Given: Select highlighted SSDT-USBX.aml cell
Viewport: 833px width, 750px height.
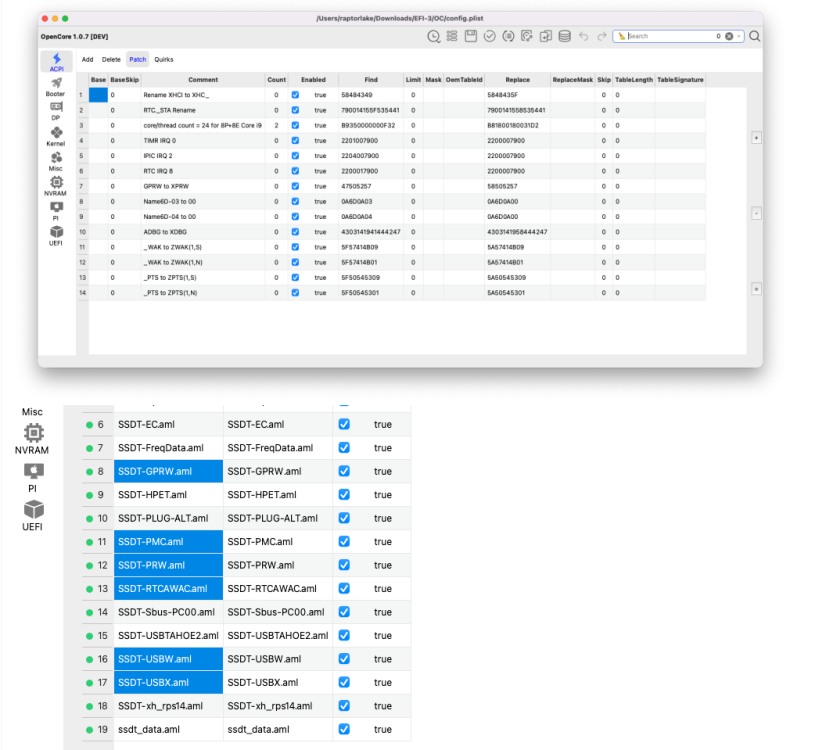Looking at the screenshot, I should [168, 683].
